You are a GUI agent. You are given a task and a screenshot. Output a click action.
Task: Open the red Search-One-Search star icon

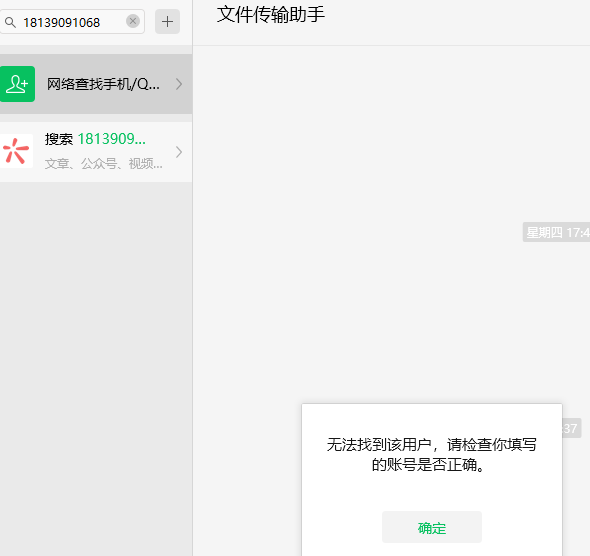pos(16,151)
